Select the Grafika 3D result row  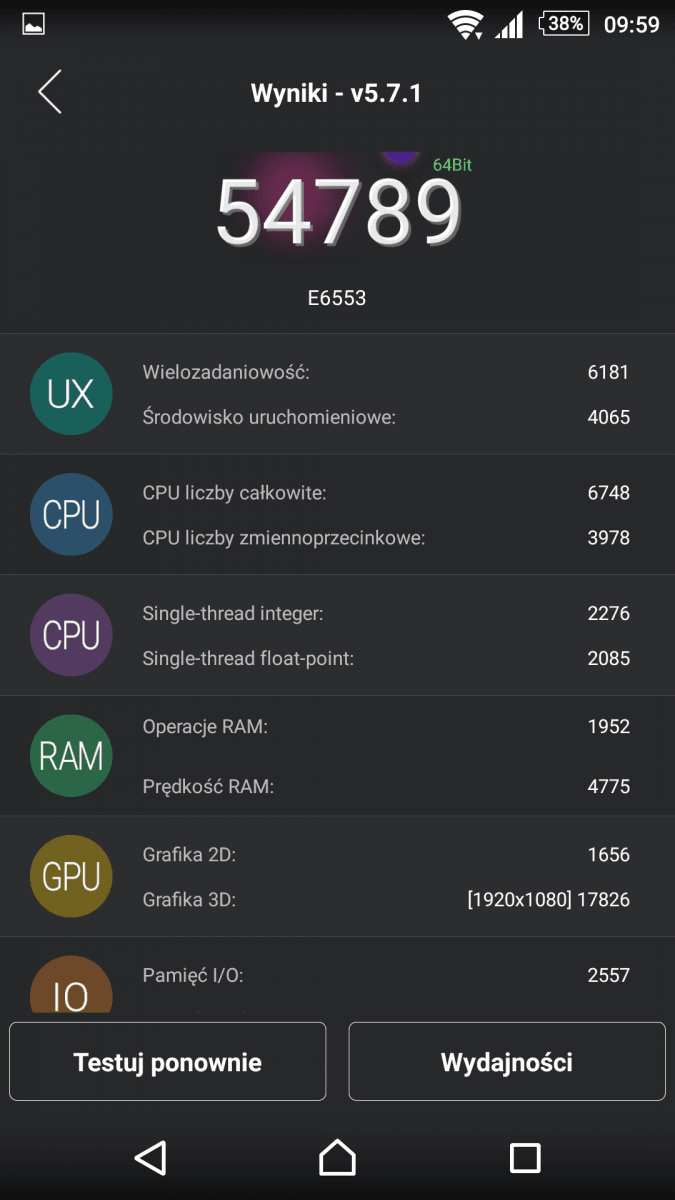[386, 900]
